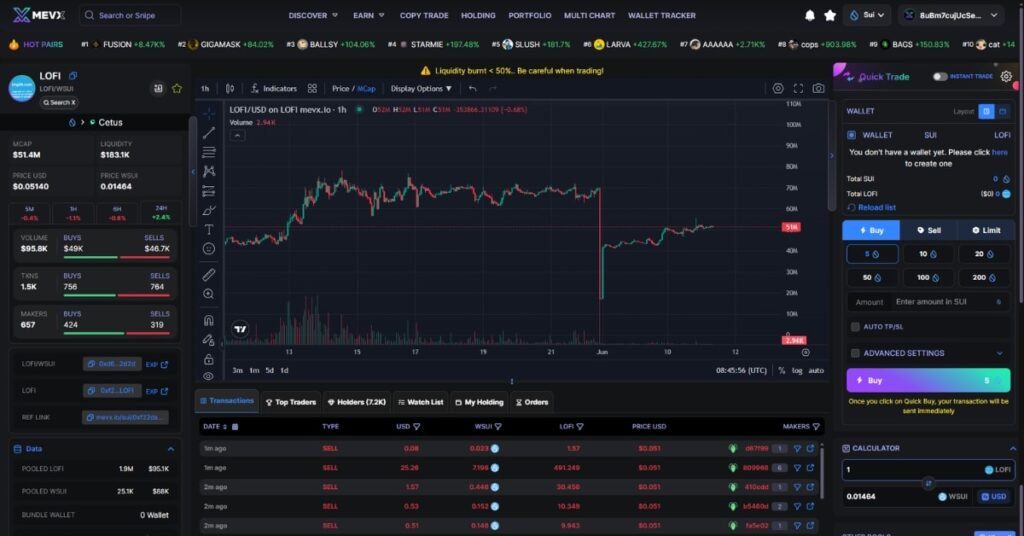Screen dimensions: 1024x536
Task: Collapse the chart legend arrow
Action: click(238, 135)
